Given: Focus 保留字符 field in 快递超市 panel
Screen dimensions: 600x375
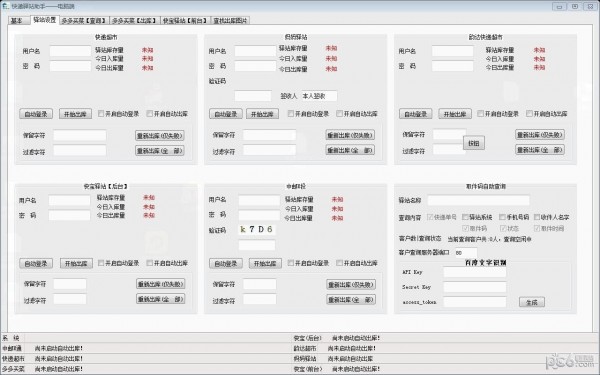Looking at the screenshot, I should [80, 135].
